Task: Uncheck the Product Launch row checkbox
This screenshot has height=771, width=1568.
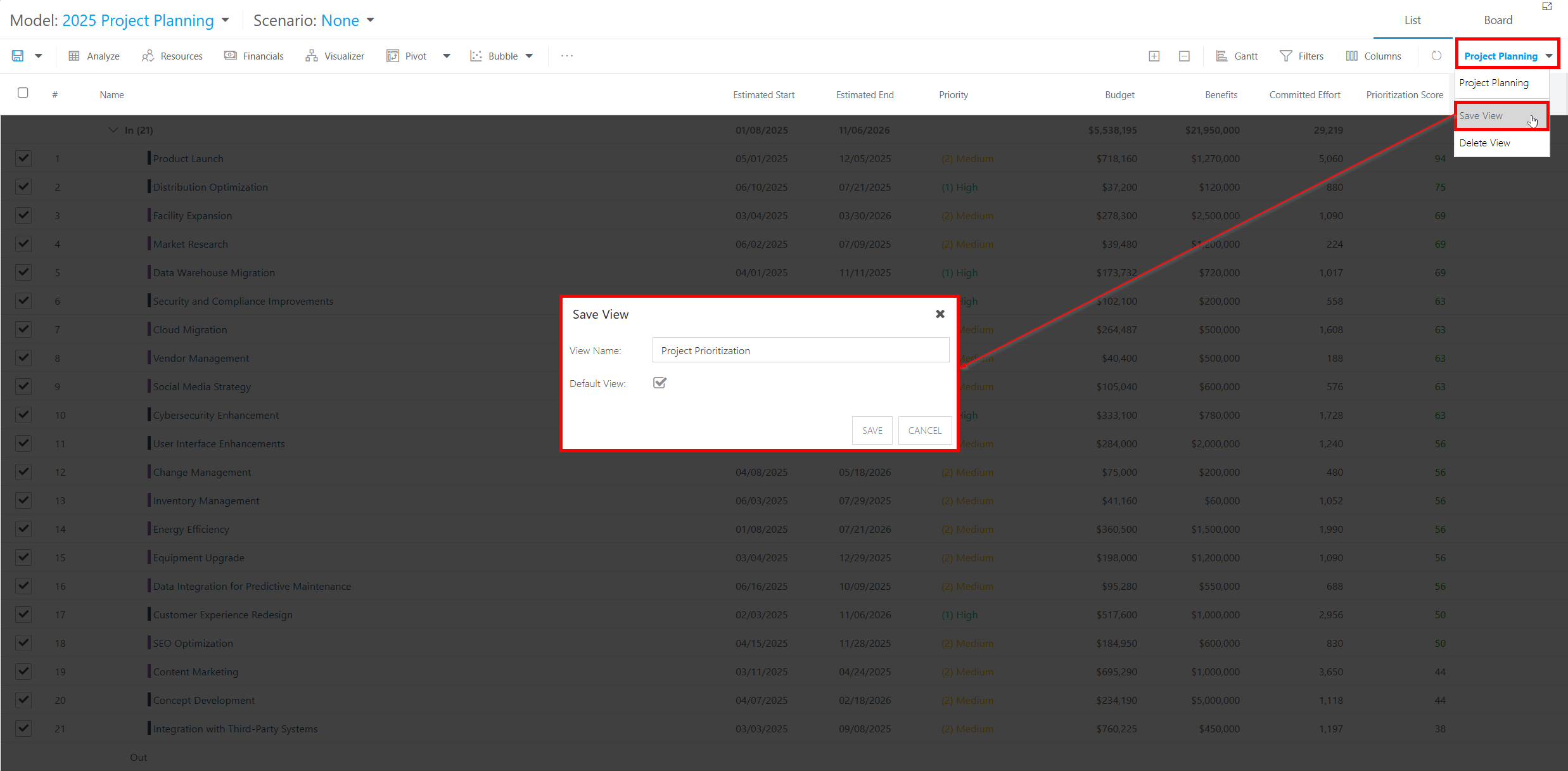Action: tap(23, 158)
